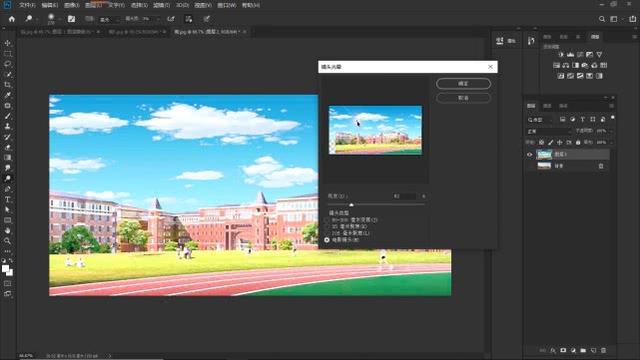Image resolution: width=640 pixels, height=360 pixels.
Task: Toggle visibility box of background layer
Action: pos(529,166)
